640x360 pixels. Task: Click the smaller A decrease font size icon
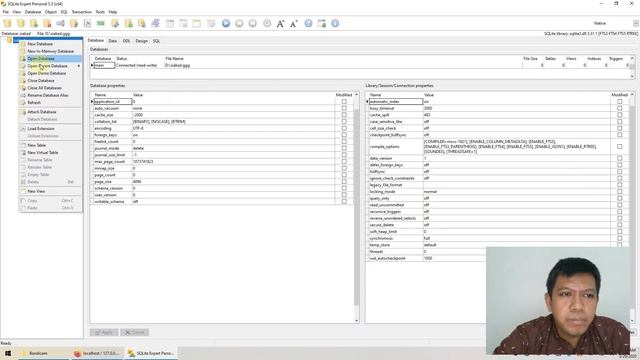[293, 23]
